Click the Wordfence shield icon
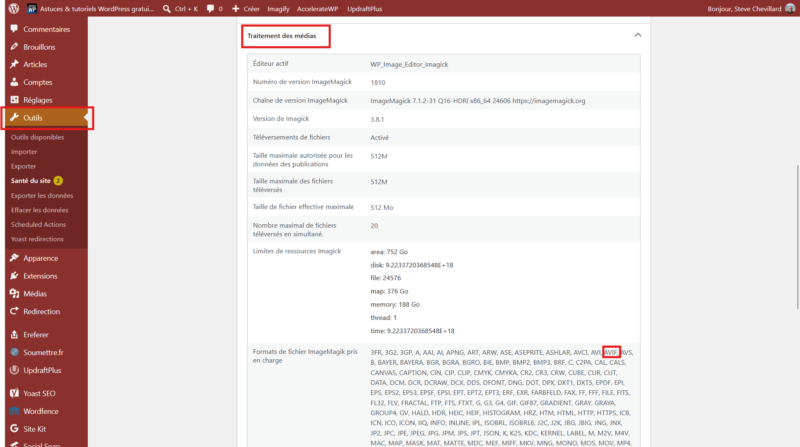800x447 pixels. 14,411
